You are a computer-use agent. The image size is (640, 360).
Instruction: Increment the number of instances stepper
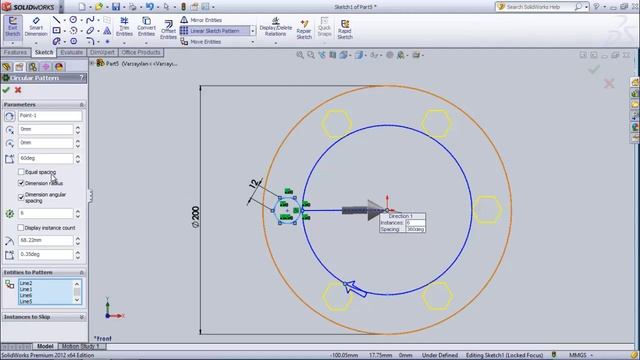tap(78, 211)
